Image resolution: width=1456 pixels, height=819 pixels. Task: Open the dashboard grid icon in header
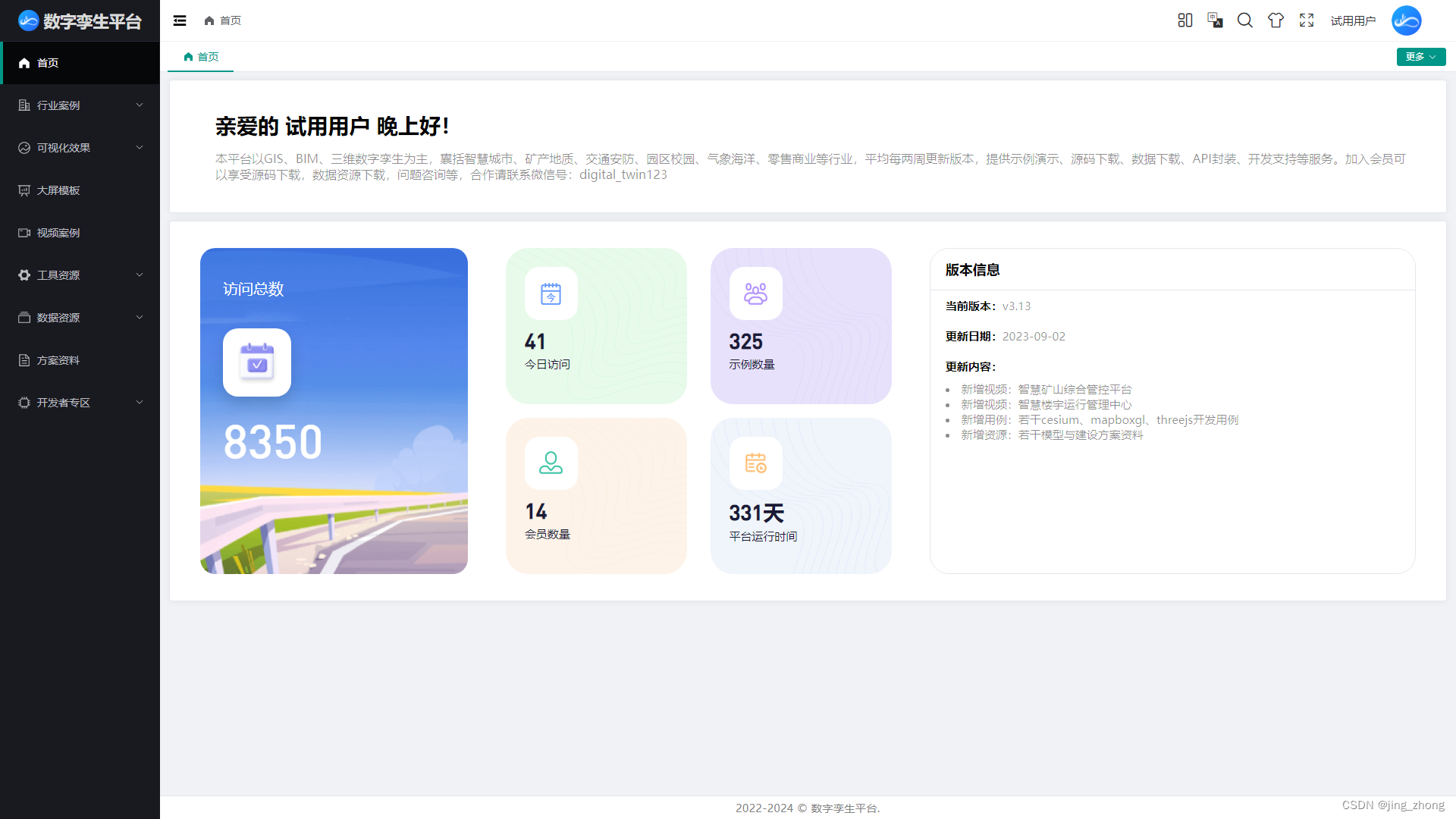coord(1185,20)
